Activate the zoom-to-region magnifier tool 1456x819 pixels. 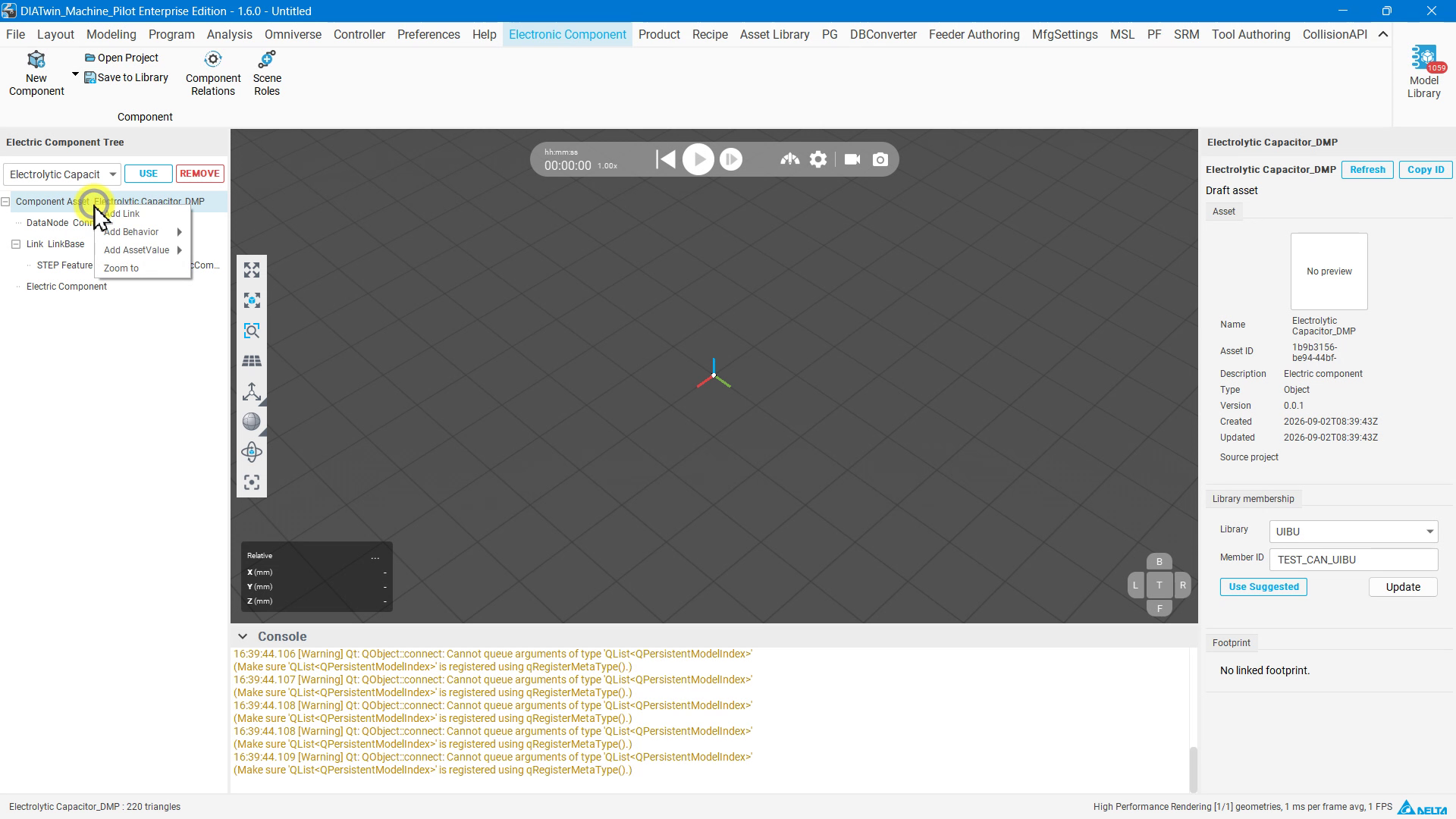[252, 331]
